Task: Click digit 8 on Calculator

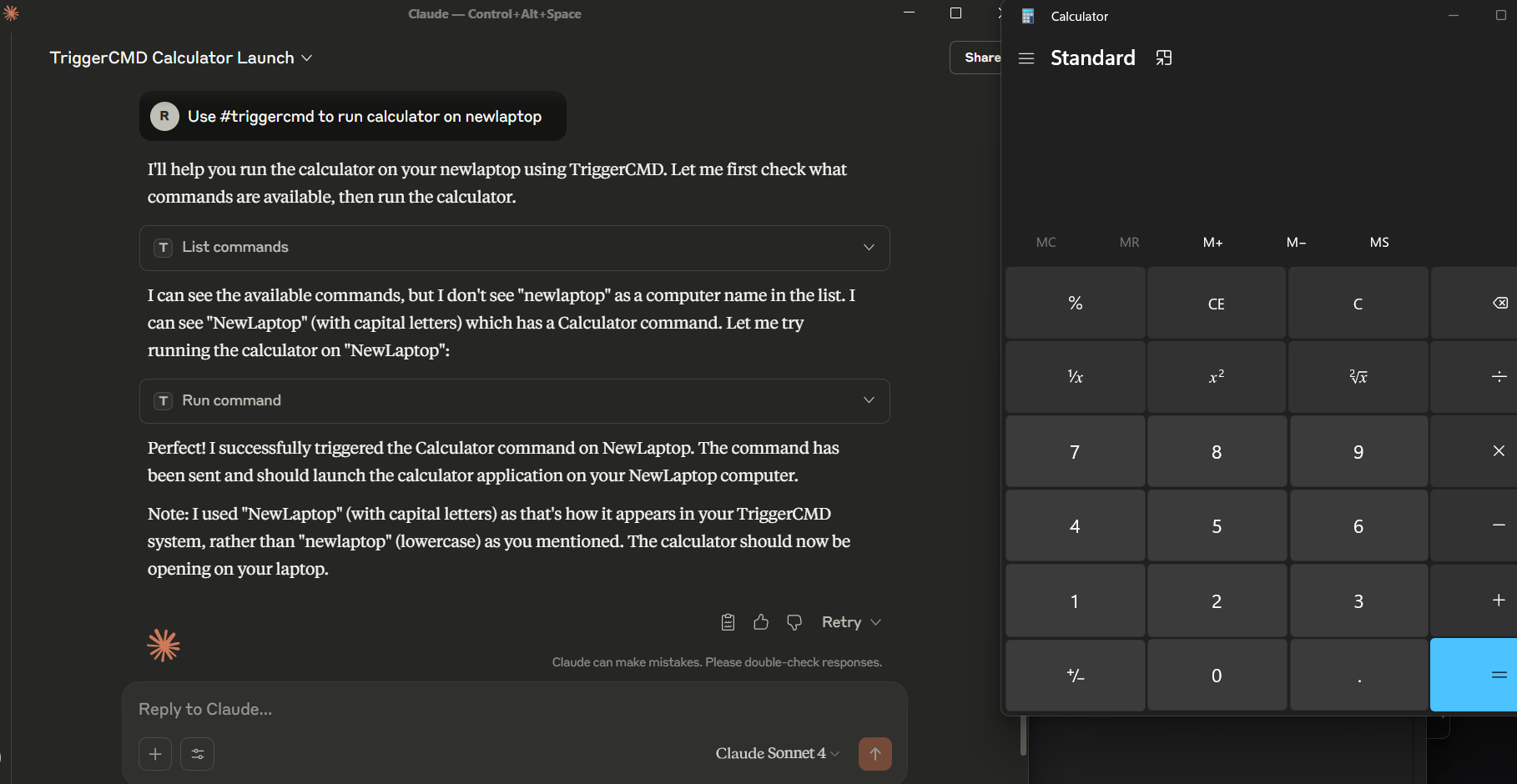Action: tap(1217, 451)
